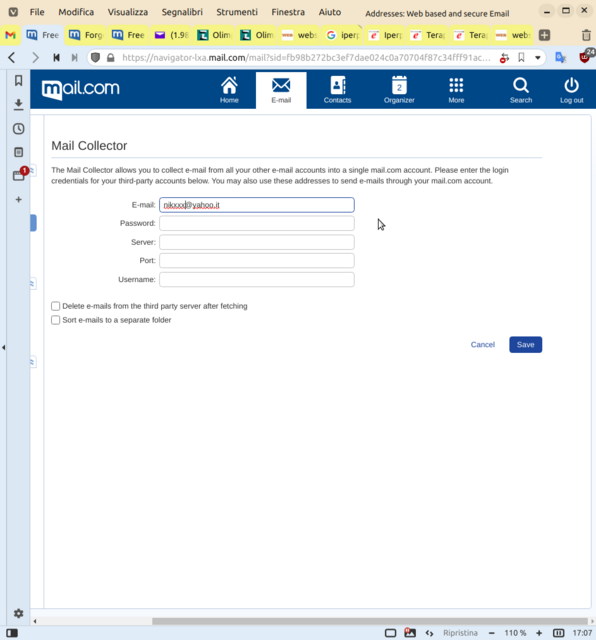The width and height of the screenshot is (596, 640).
Task: Switch to the (1.98 mail tab
Action: click(x=171, y=35)
